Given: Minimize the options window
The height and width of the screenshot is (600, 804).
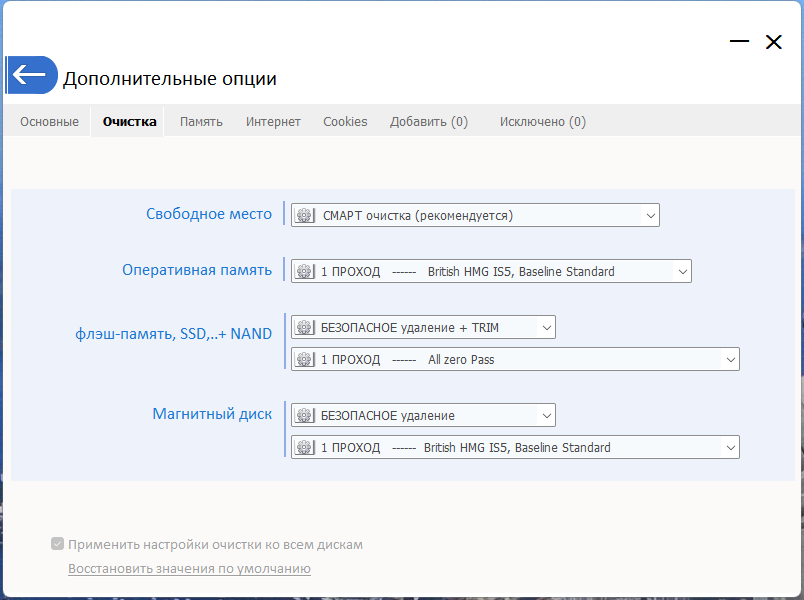Looking at the screenshot, I should tap(739, 41).
